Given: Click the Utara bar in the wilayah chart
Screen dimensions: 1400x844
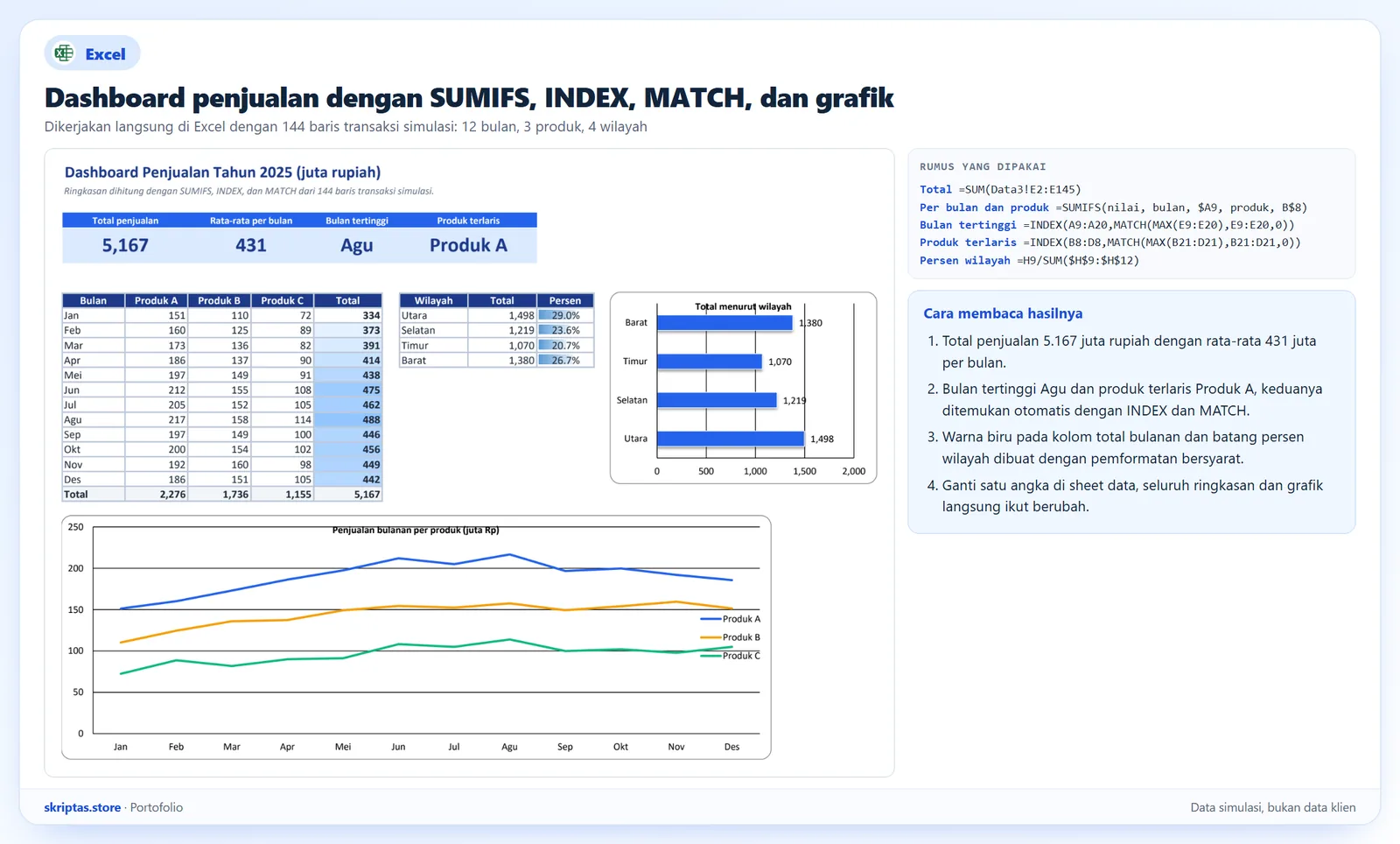Looking at the screenshot, I should point(731,439).
